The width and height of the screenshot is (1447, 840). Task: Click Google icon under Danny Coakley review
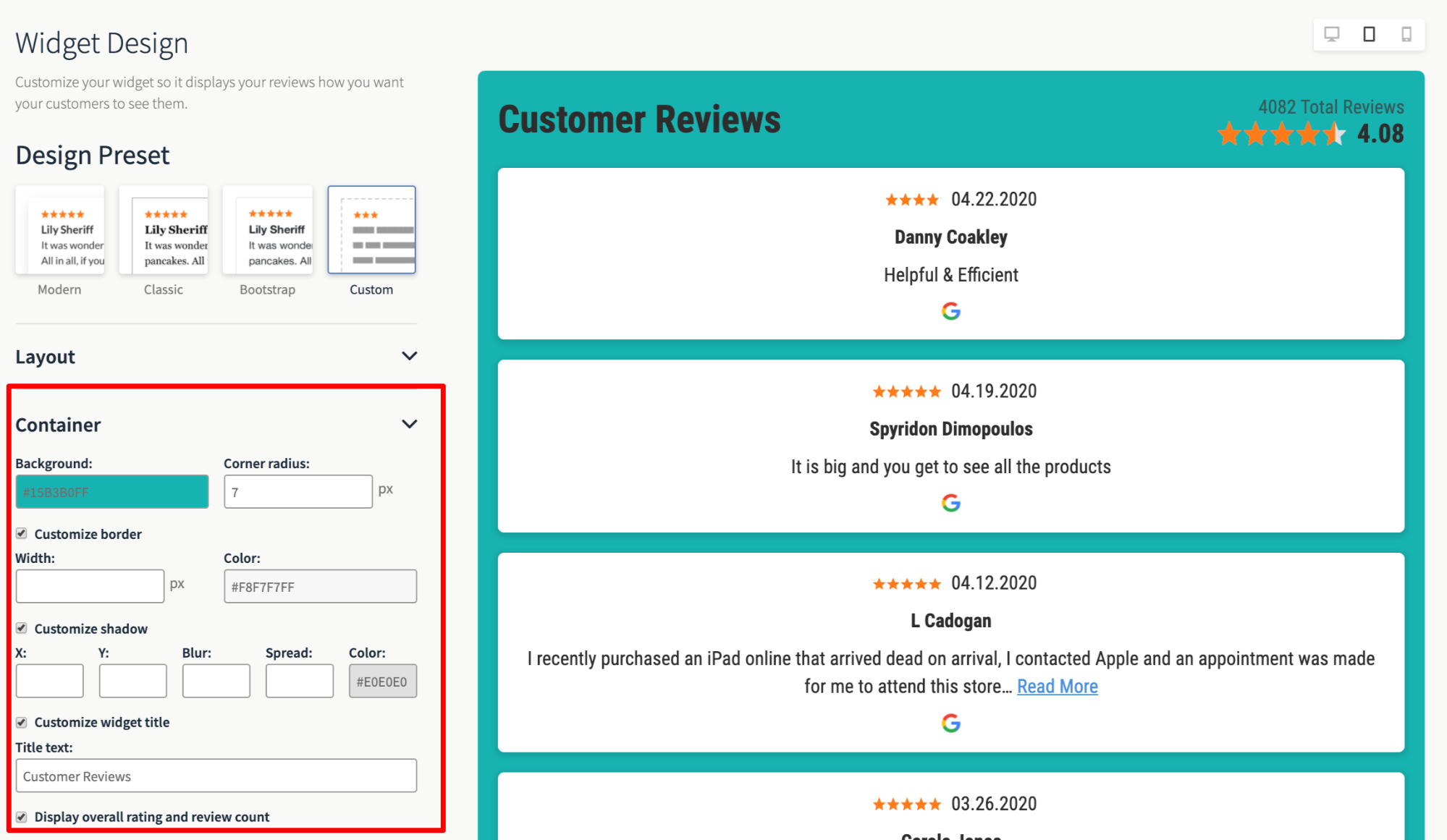[950, 311]
